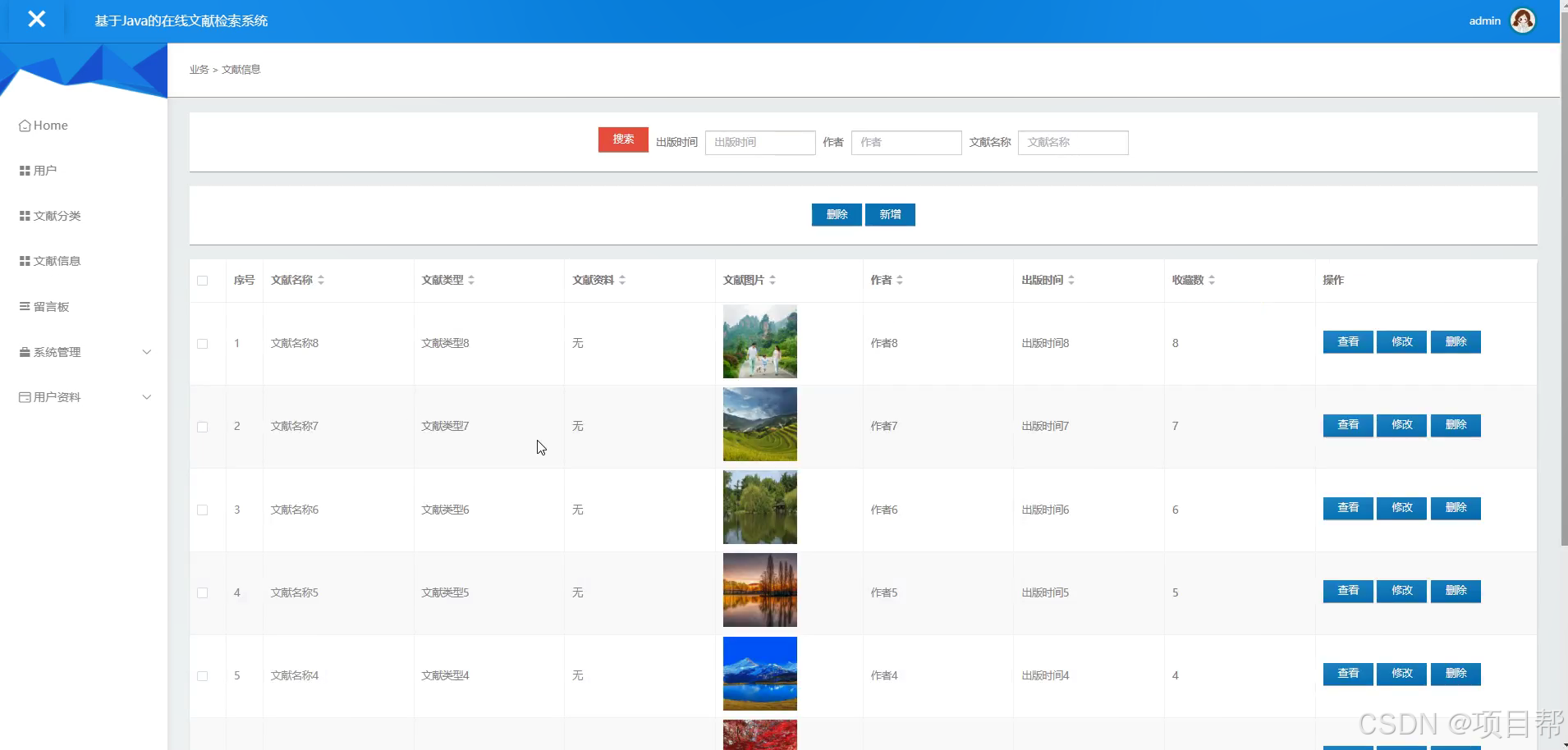Select the cell text 文献类型8
The height and width of the screenshot is (750, 1568).
(x=446, y=343)
